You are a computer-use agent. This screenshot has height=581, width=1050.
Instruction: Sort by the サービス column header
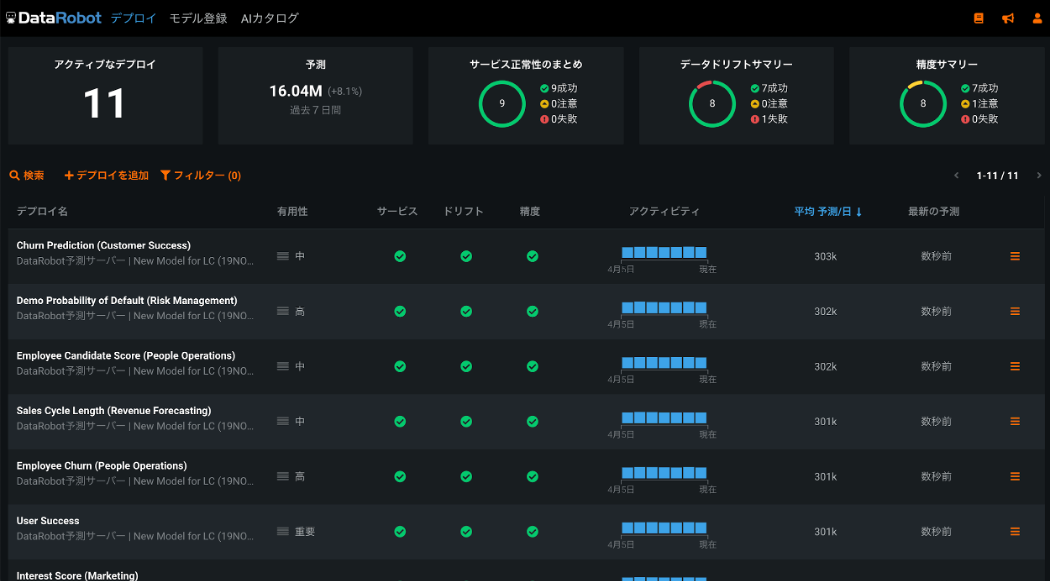397,212
